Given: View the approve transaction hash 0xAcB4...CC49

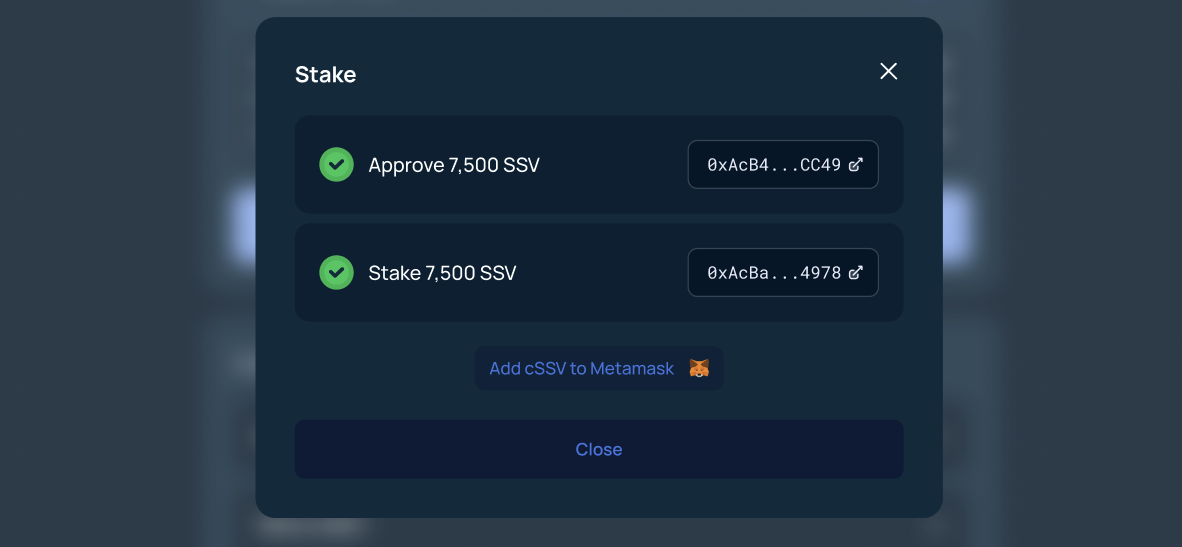Looking at the screenshot, I should point(773,165).
